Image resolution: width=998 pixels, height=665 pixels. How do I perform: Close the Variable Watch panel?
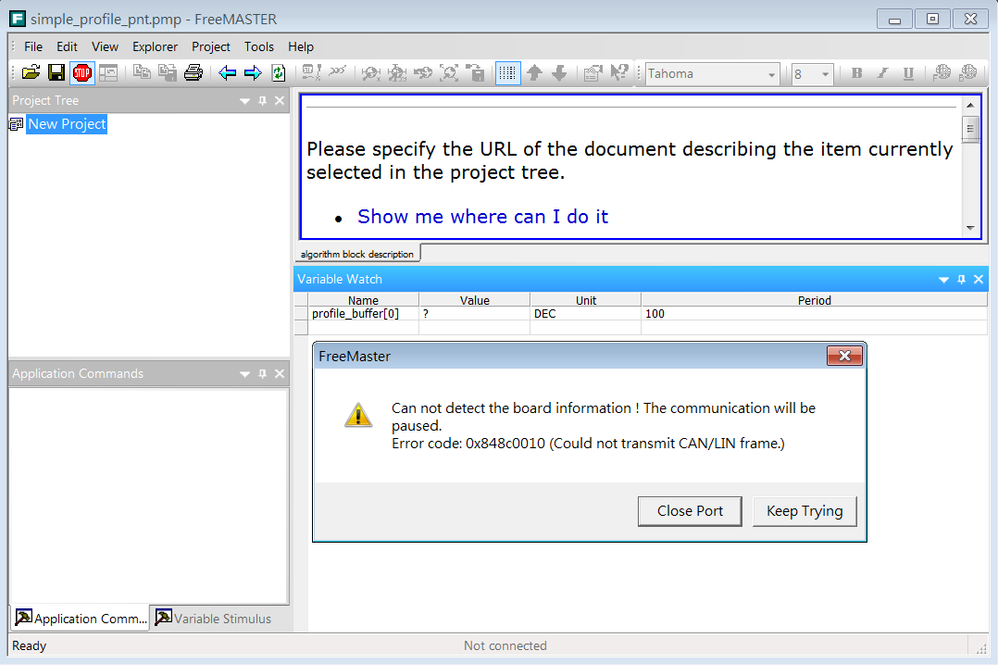(979, 279)
